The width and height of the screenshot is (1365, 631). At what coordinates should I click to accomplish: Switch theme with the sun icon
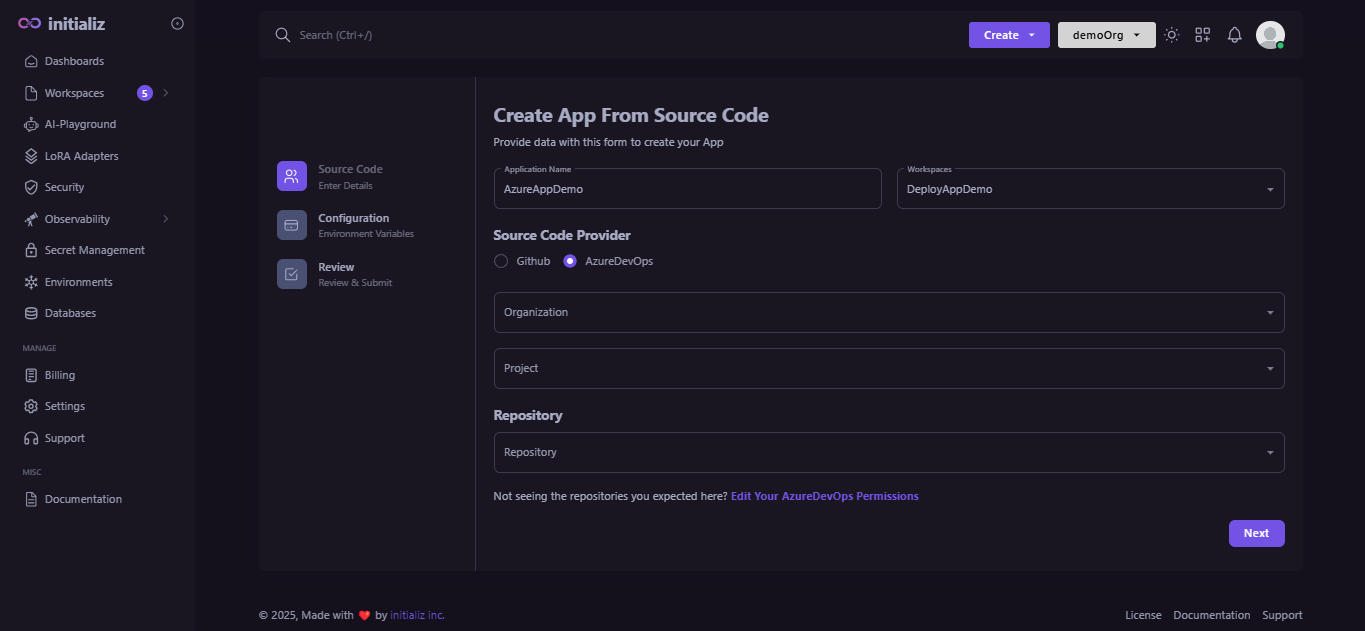1172,35
